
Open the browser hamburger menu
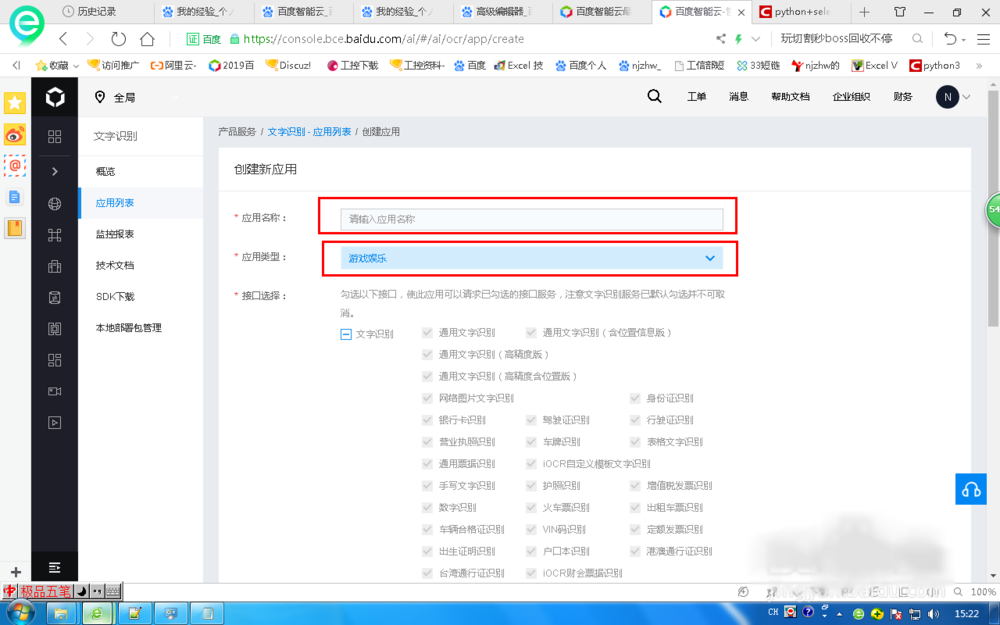tap(983, 39)
